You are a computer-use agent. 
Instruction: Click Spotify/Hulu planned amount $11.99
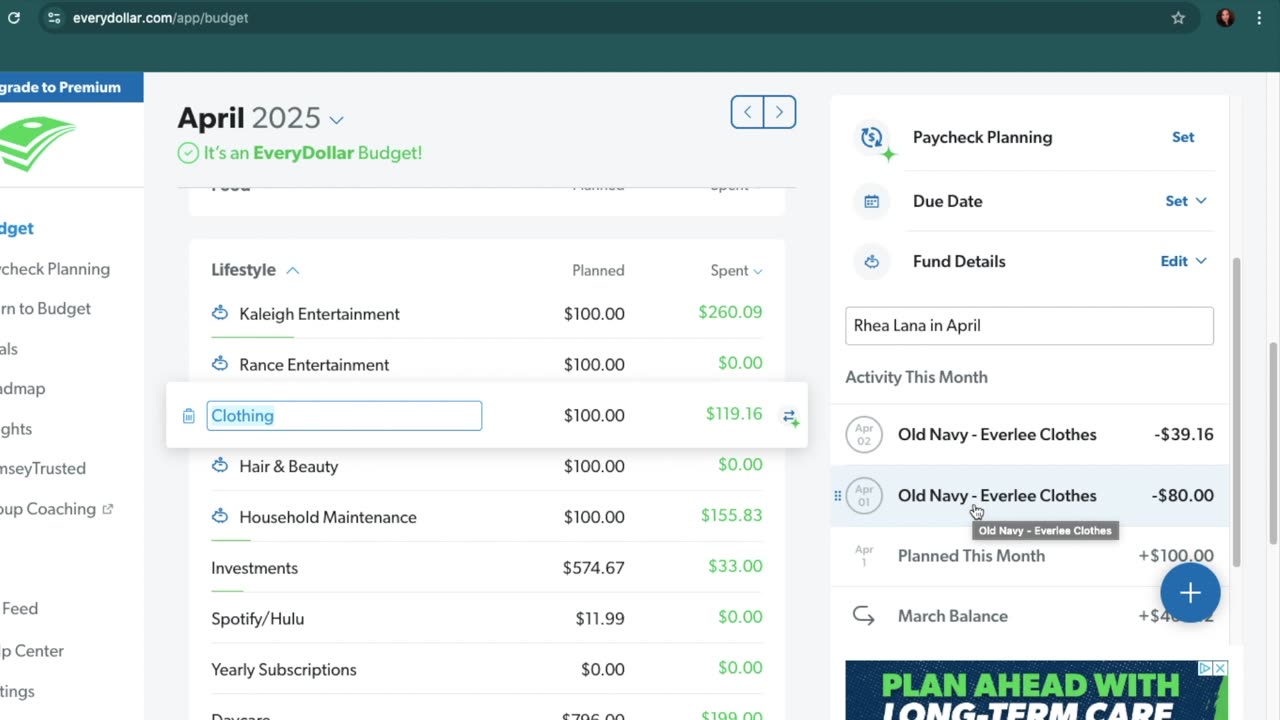pos(600,619)
